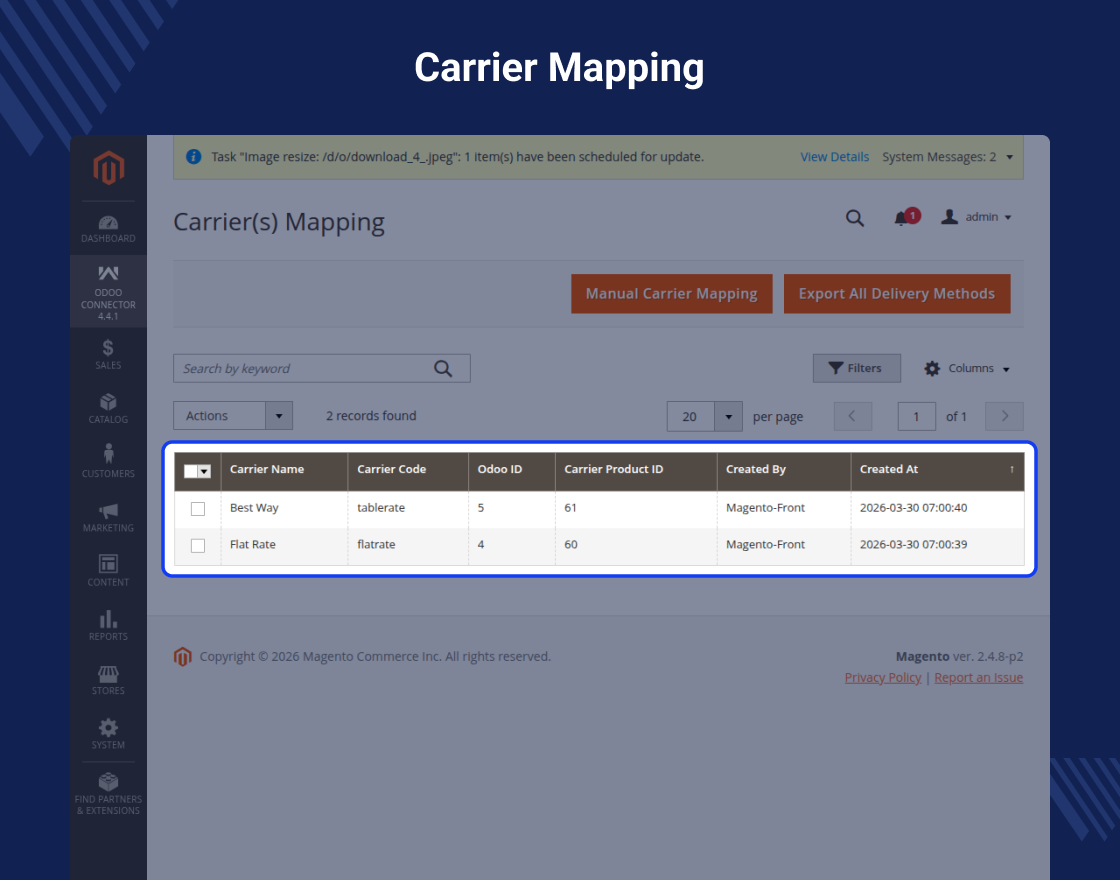Viewport: 1120px width, 880px height.
Task: Open the Report an Issue link
Action: tap(979, 678)
